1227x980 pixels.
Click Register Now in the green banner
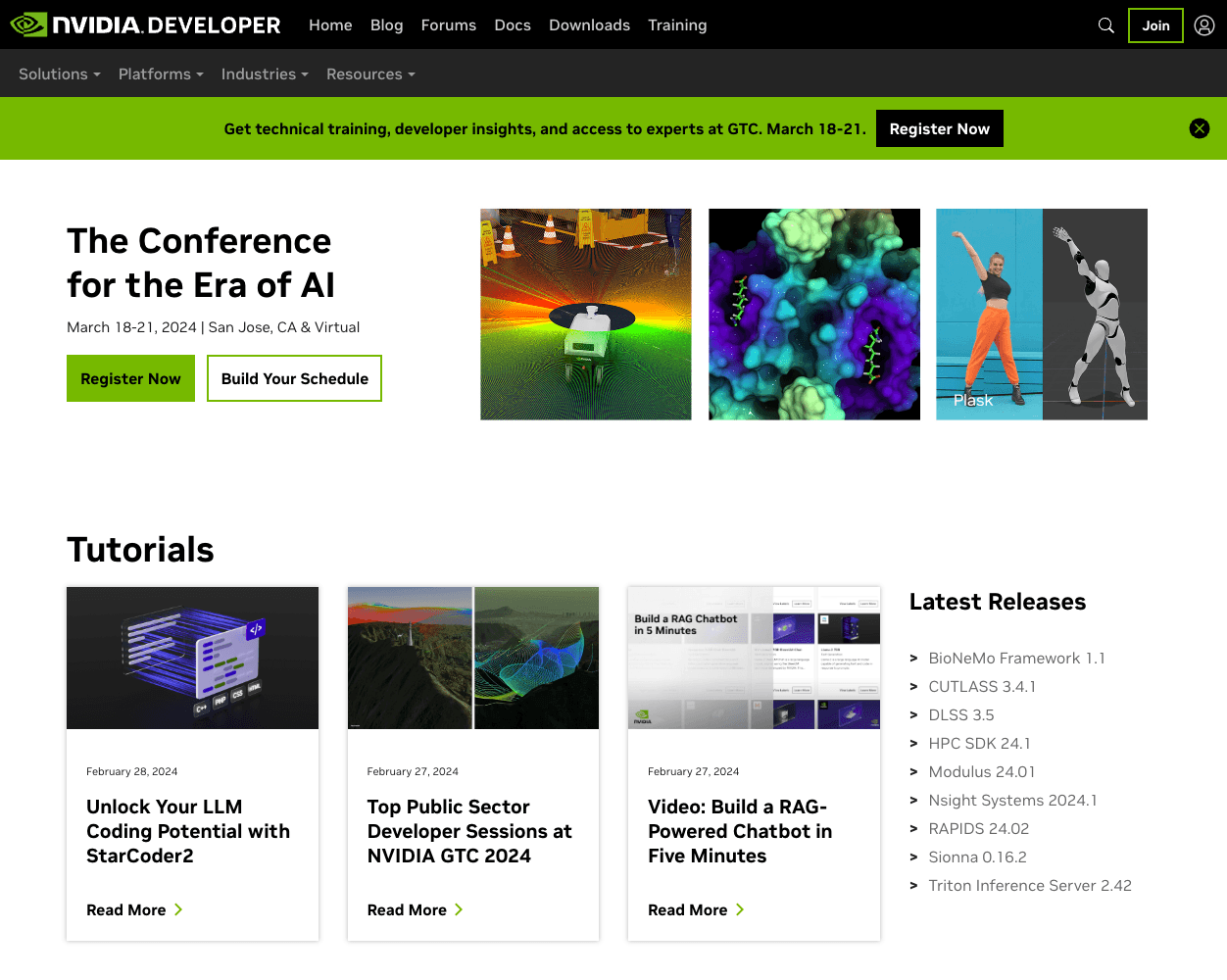pos(939,128)
